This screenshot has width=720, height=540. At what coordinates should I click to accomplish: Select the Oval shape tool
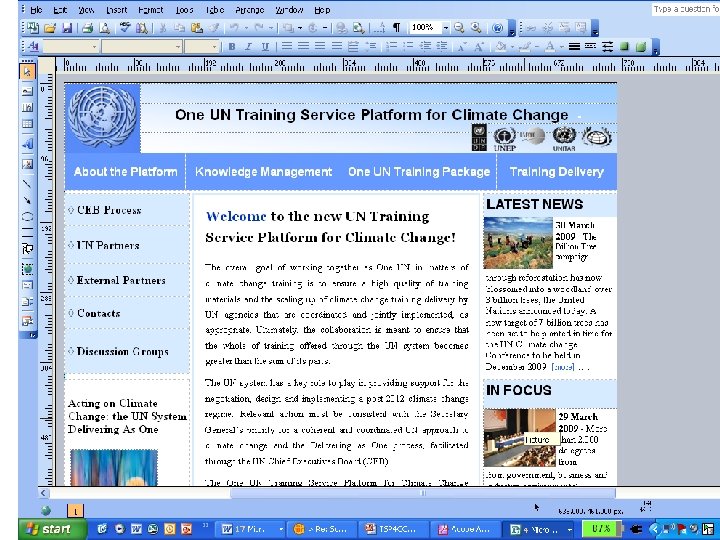coord(28,217)
